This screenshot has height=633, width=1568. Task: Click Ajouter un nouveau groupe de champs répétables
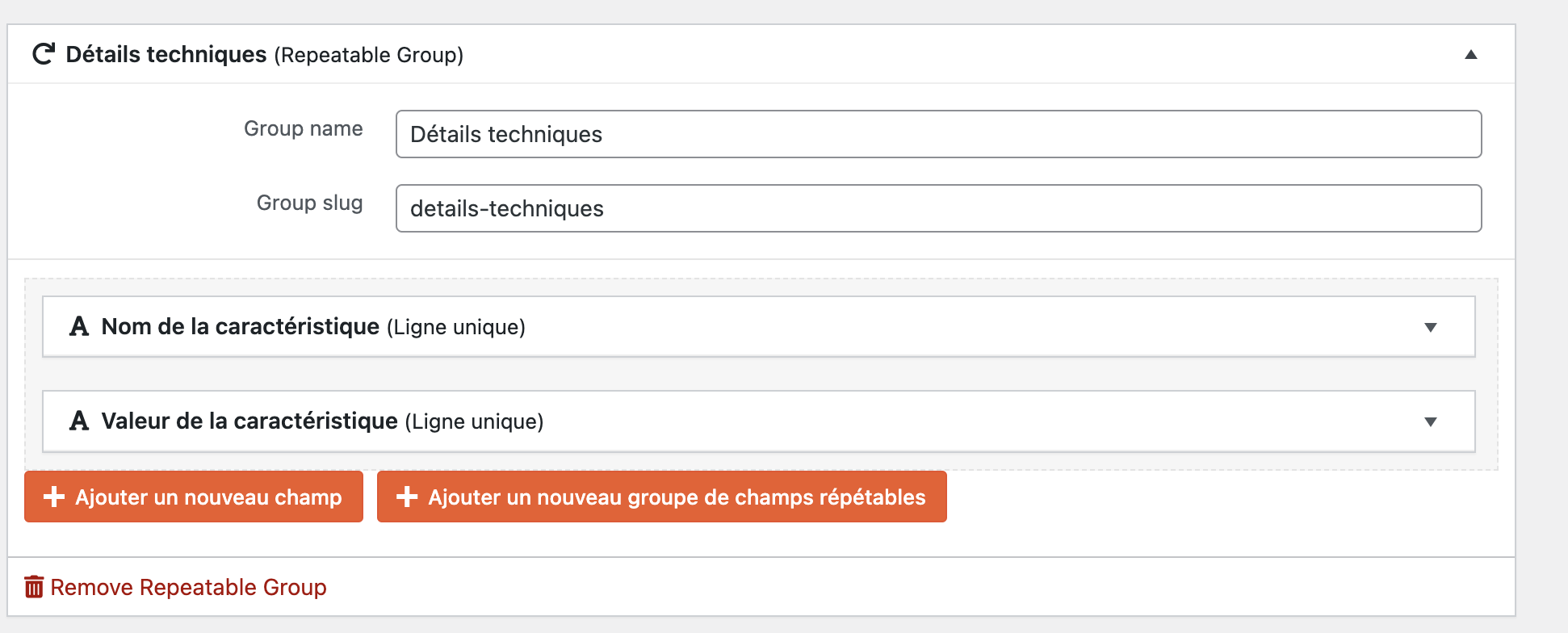tap(662, 497)
